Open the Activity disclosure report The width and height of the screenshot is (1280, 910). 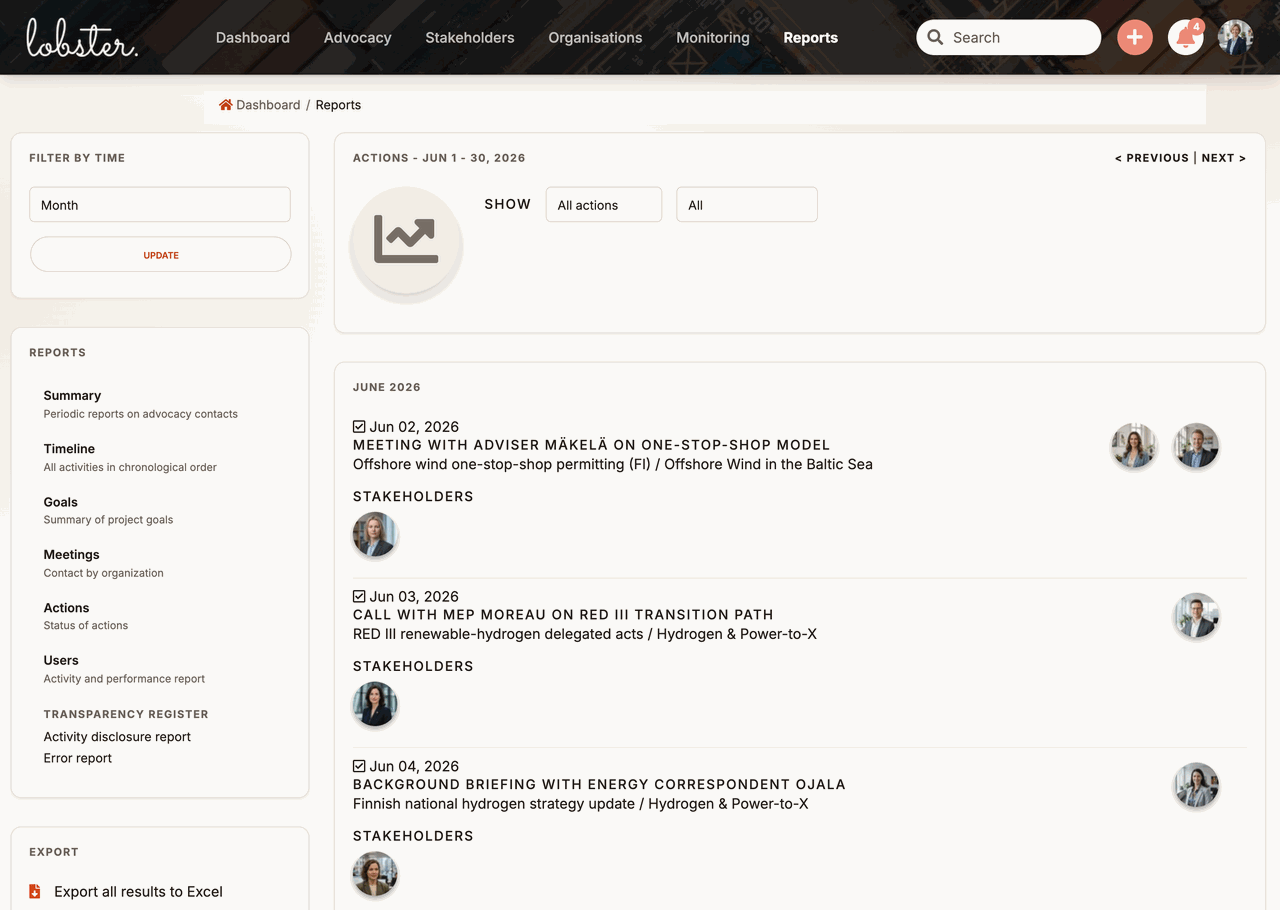(117, 737)
